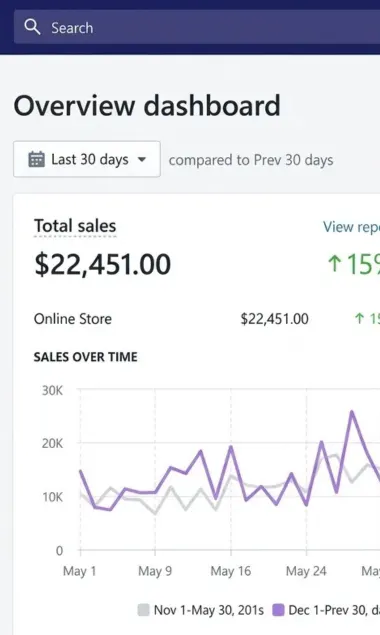
Task: Click the May 9 axis label
Action: coord(155,571)
